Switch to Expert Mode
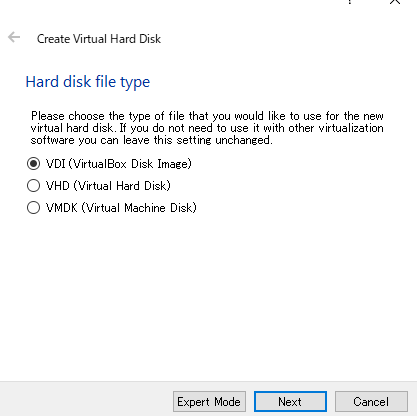 [209, 401]
